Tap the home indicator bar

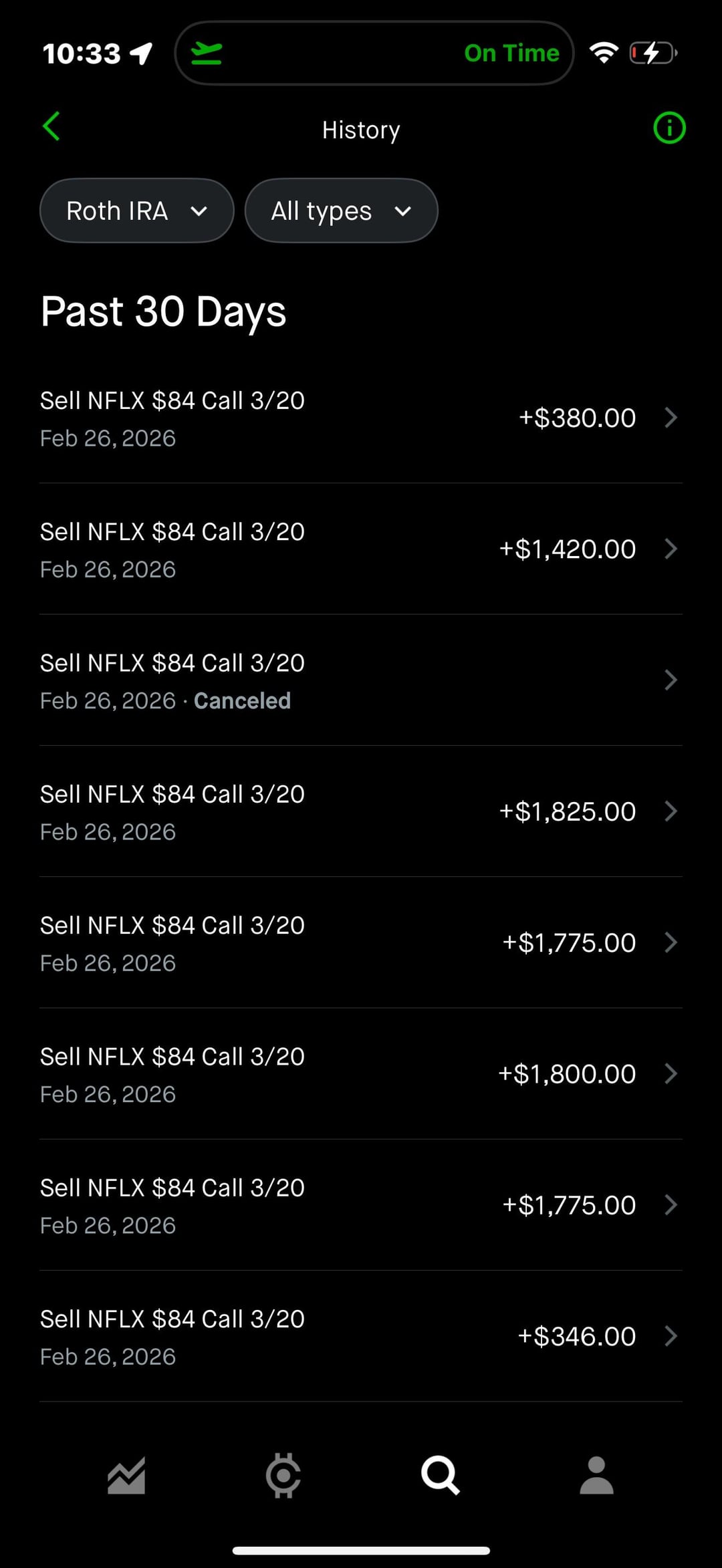coord(361,1551)
